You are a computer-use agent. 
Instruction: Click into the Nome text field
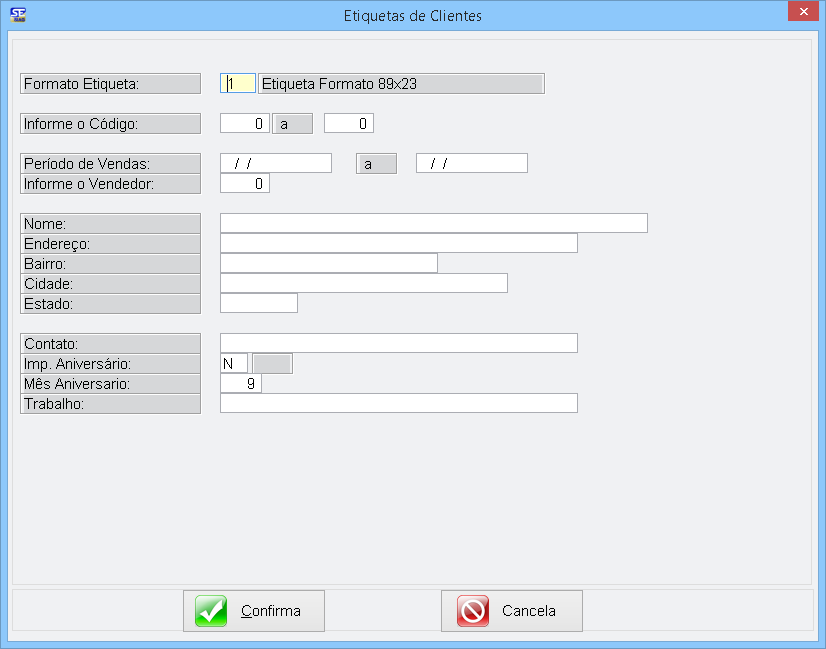point(433,223)
